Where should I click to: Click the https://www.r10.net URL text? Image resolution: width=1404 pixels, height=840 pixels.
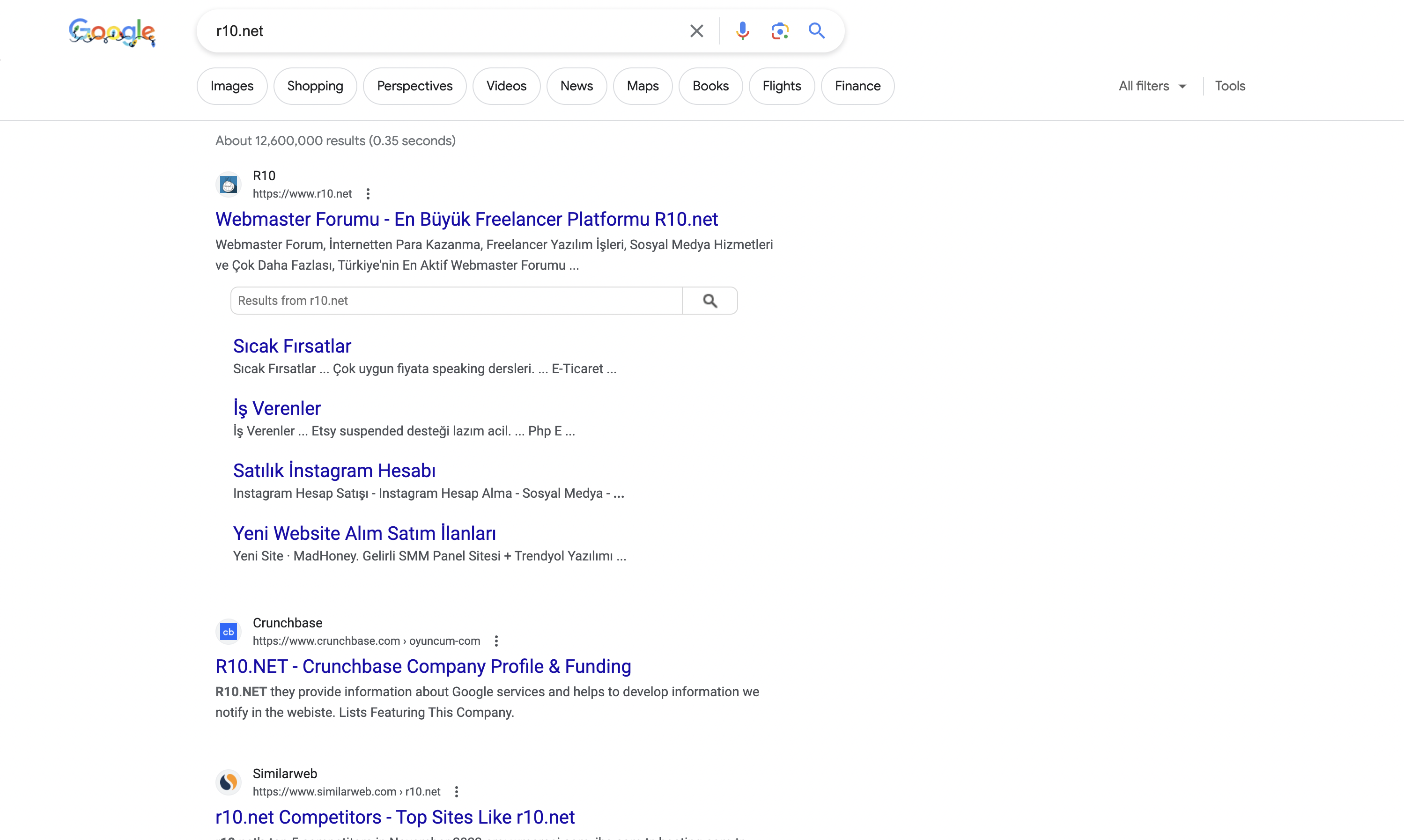click(x=303, y=193)
